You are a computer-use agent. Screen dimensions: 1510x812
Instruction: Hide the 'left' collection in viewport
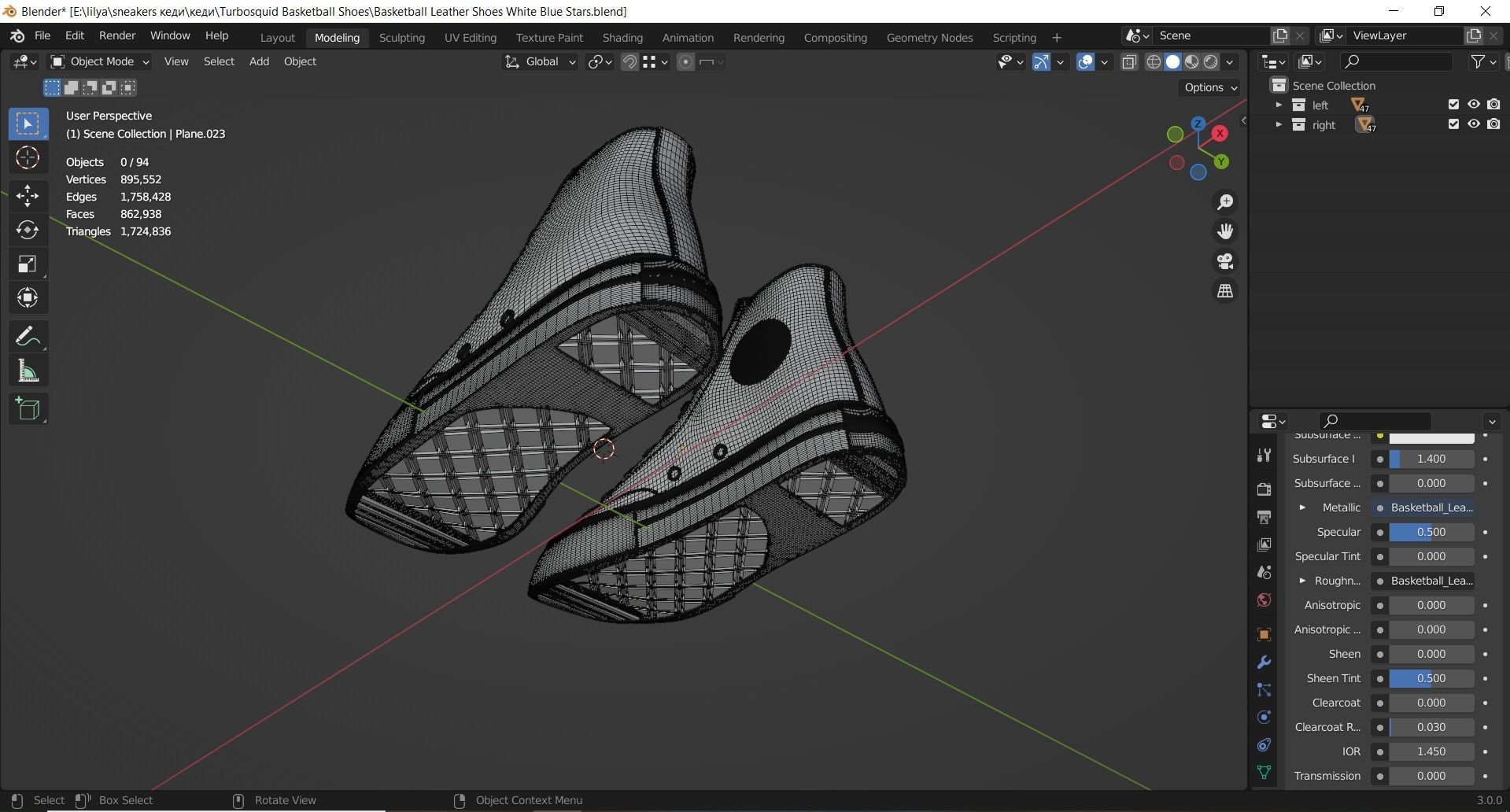[1473, 105]
